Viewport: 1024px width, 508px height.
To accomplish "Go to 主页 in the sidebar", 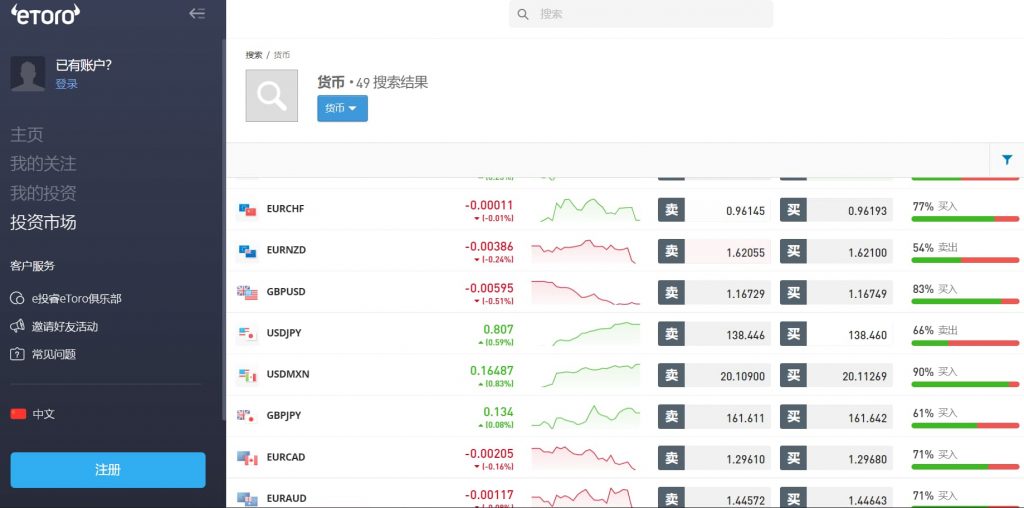I will [x=27, y=135].
